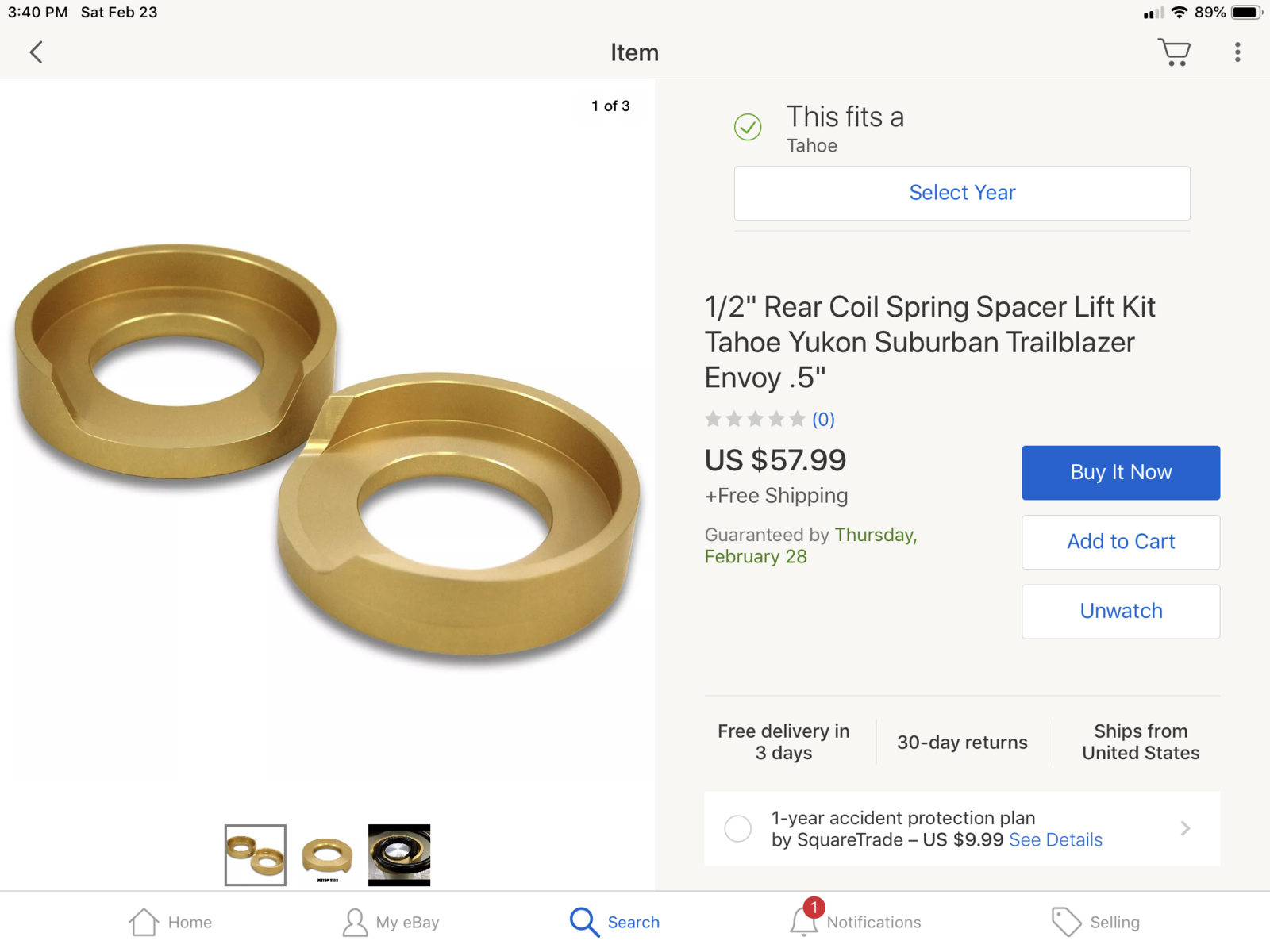
Task: Click the Buy It Now button
Action: point(1121,473)
